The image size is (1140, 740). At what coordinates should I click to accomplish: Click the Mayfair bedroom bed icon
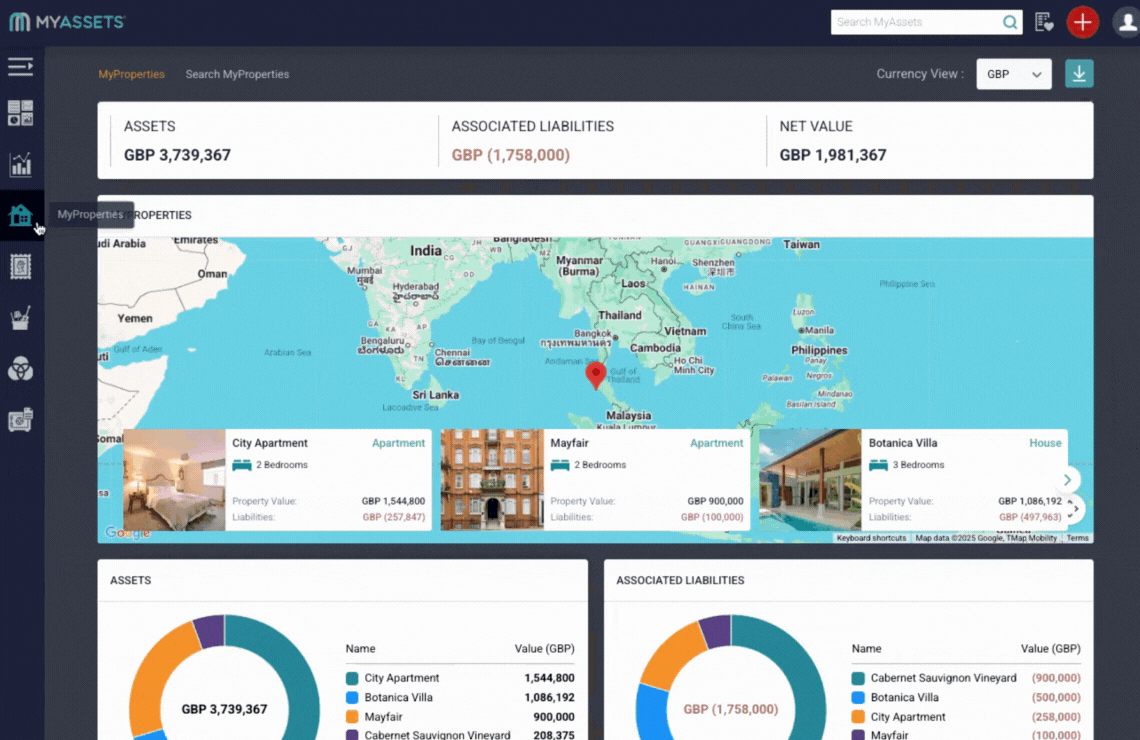[560, 464]
